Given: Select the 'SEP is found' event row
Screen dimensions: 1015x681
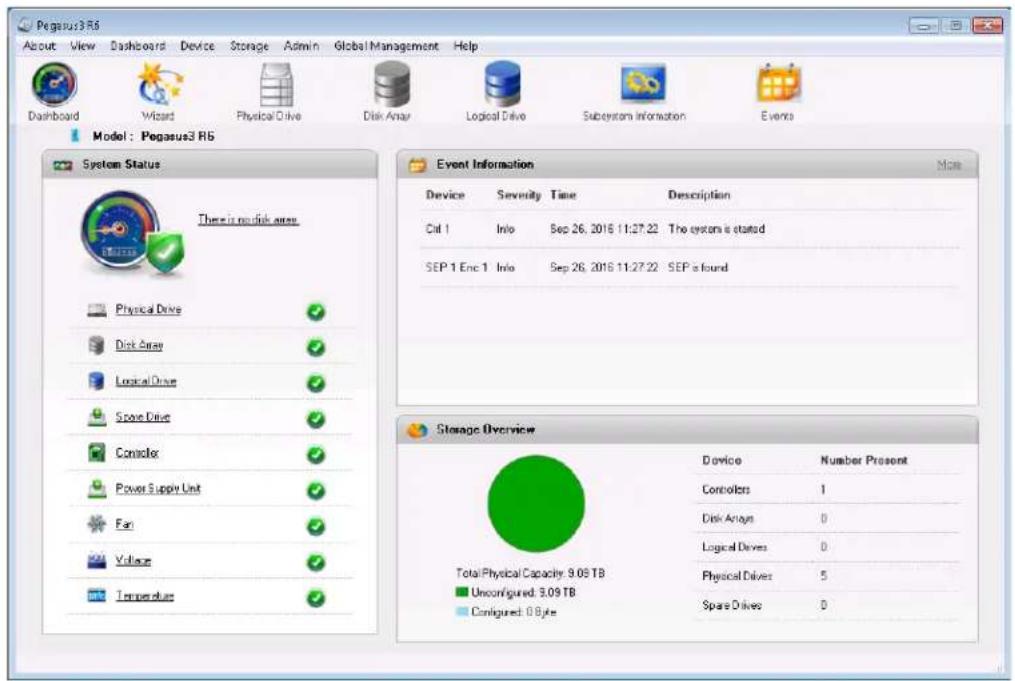Looking at the screenshot, I should [689, 267].
